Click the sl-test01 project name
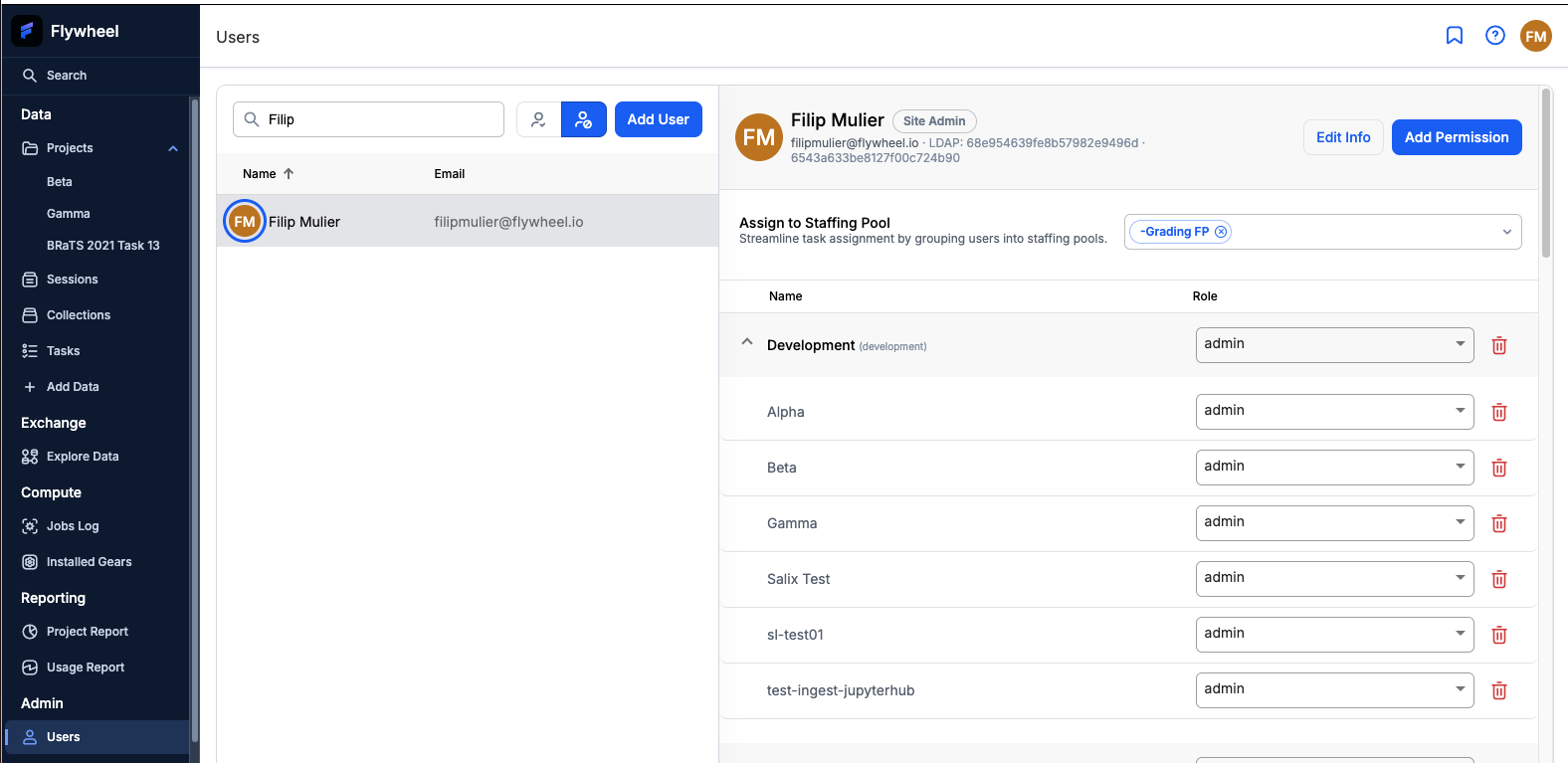Image resolution: width=1568 pixels, height=763 pixels. pyautogui.click(x=795, y=635)
